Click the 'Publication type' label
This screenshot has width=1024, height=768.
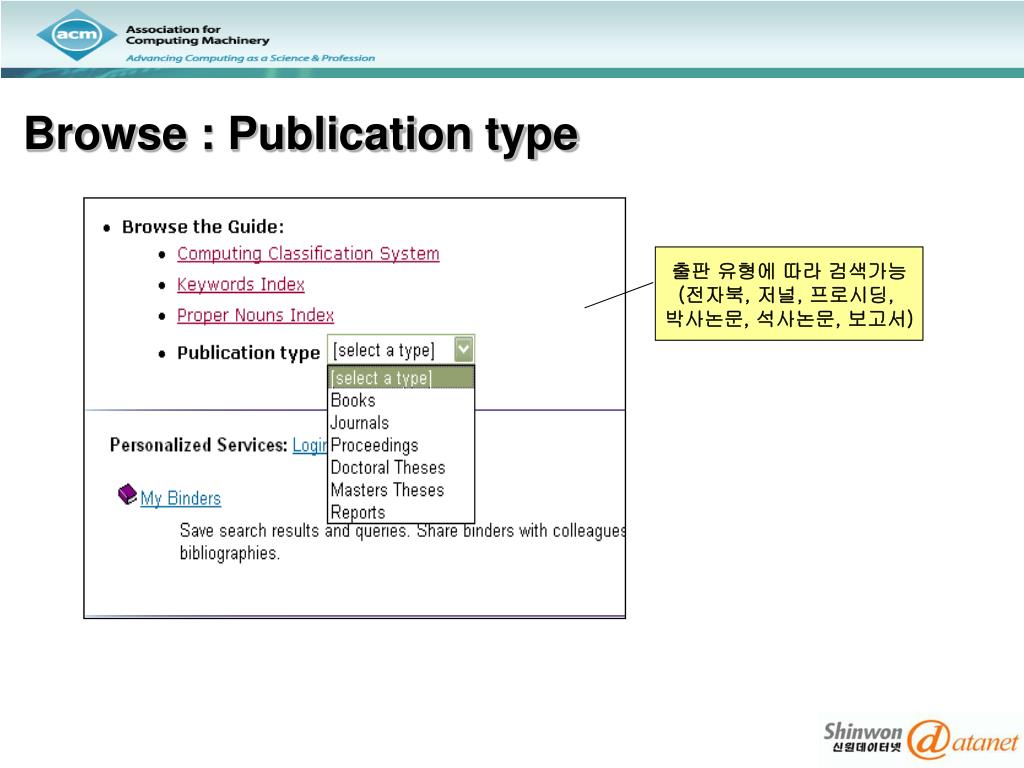pos(248,353)
